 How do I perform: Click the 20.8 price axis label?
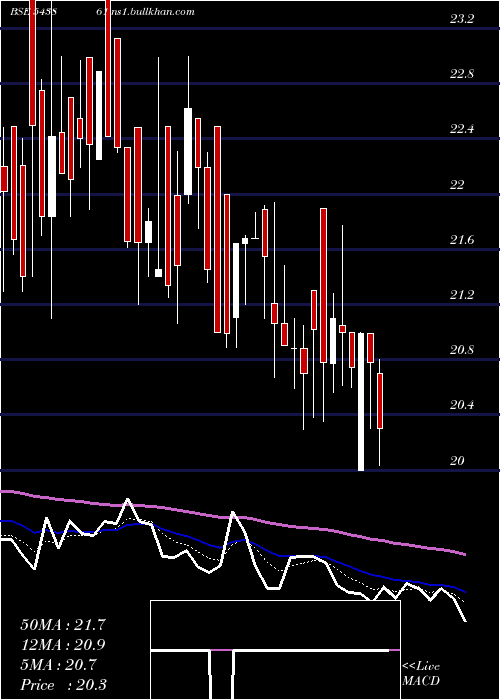click(x=462, y=350)
